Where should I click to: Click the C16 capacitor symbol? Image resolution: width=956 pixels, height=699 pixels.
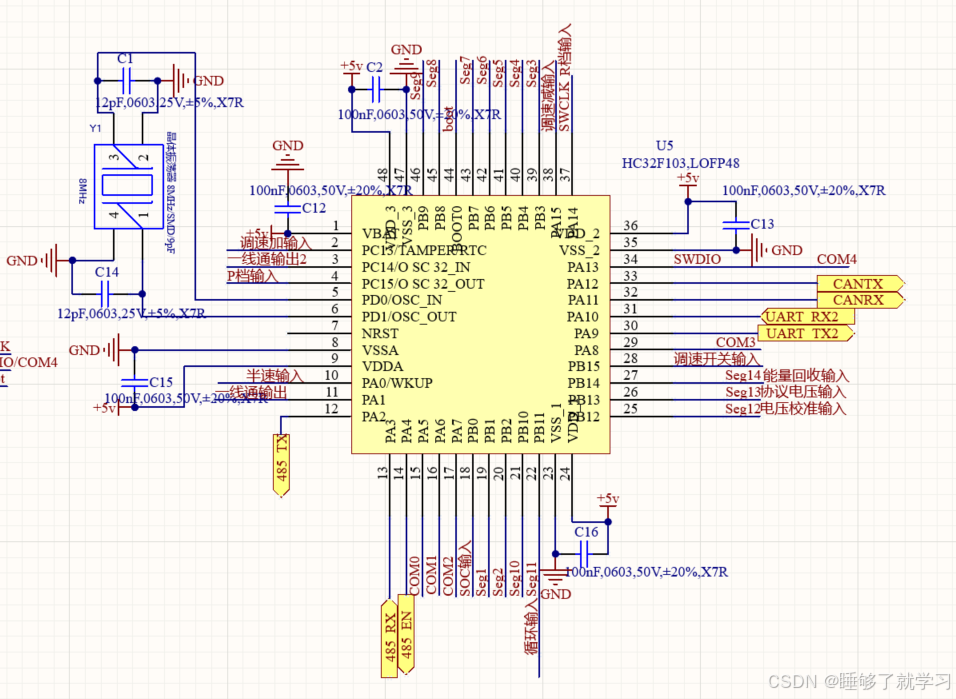point(584,554)
